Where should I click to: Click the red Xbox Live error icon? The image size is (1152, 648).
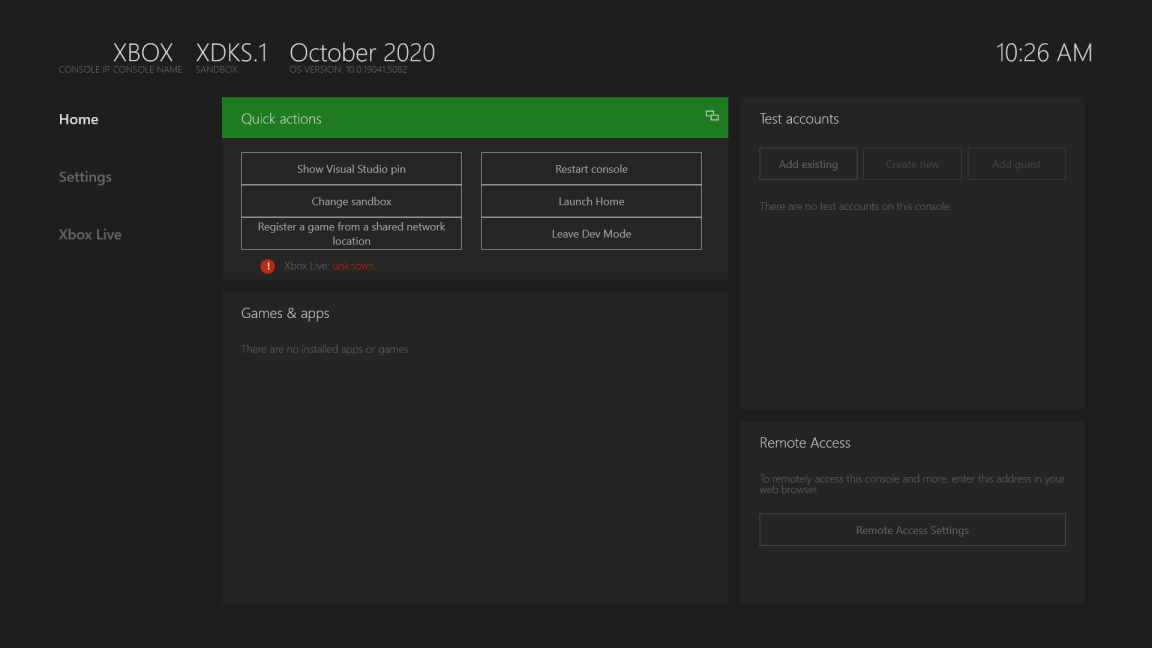tap(266, 266)
